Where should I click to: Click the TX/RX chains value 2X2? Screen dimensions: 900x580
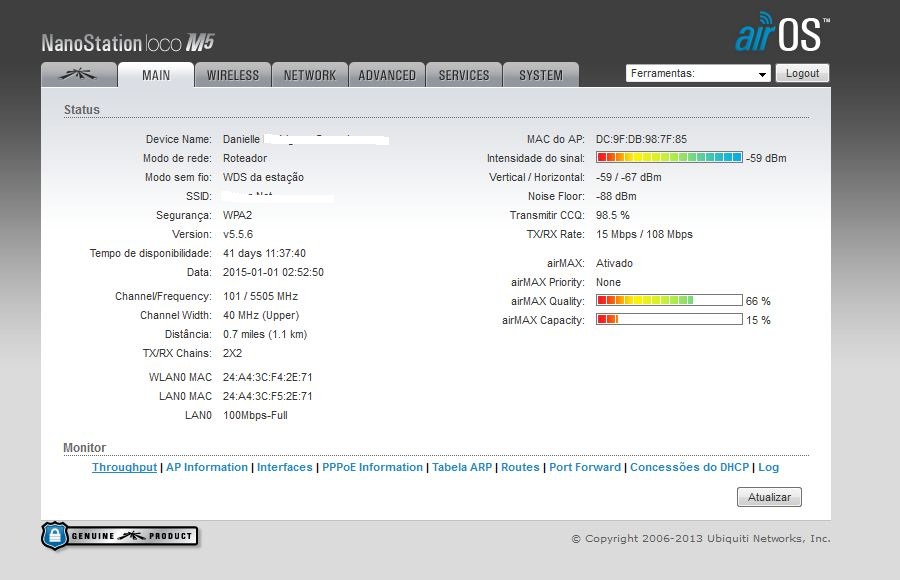(x=232, y=353)
